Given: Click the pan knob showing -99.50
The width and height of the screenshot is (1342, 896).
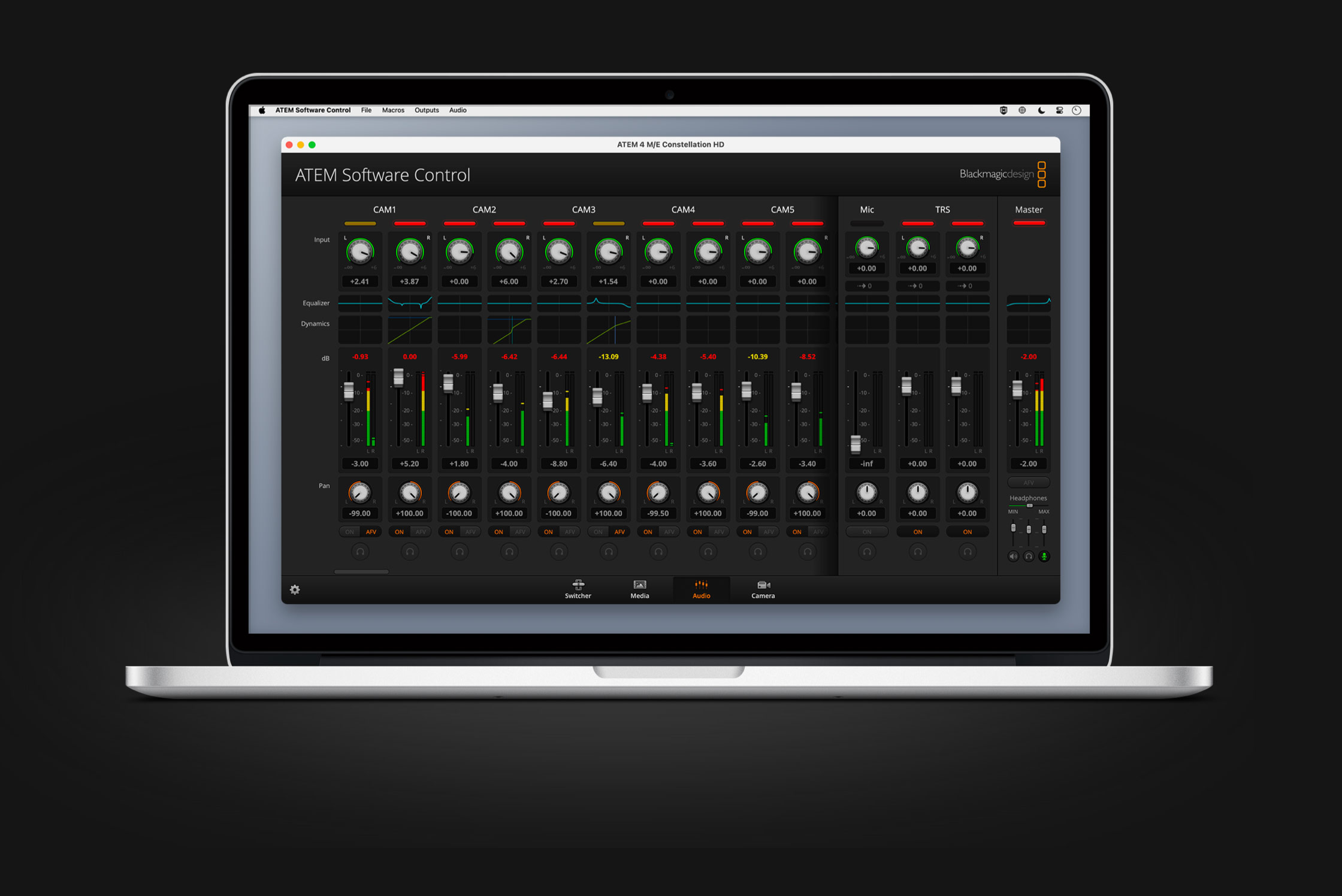Looking at the screenshot, I should [658, 493].
